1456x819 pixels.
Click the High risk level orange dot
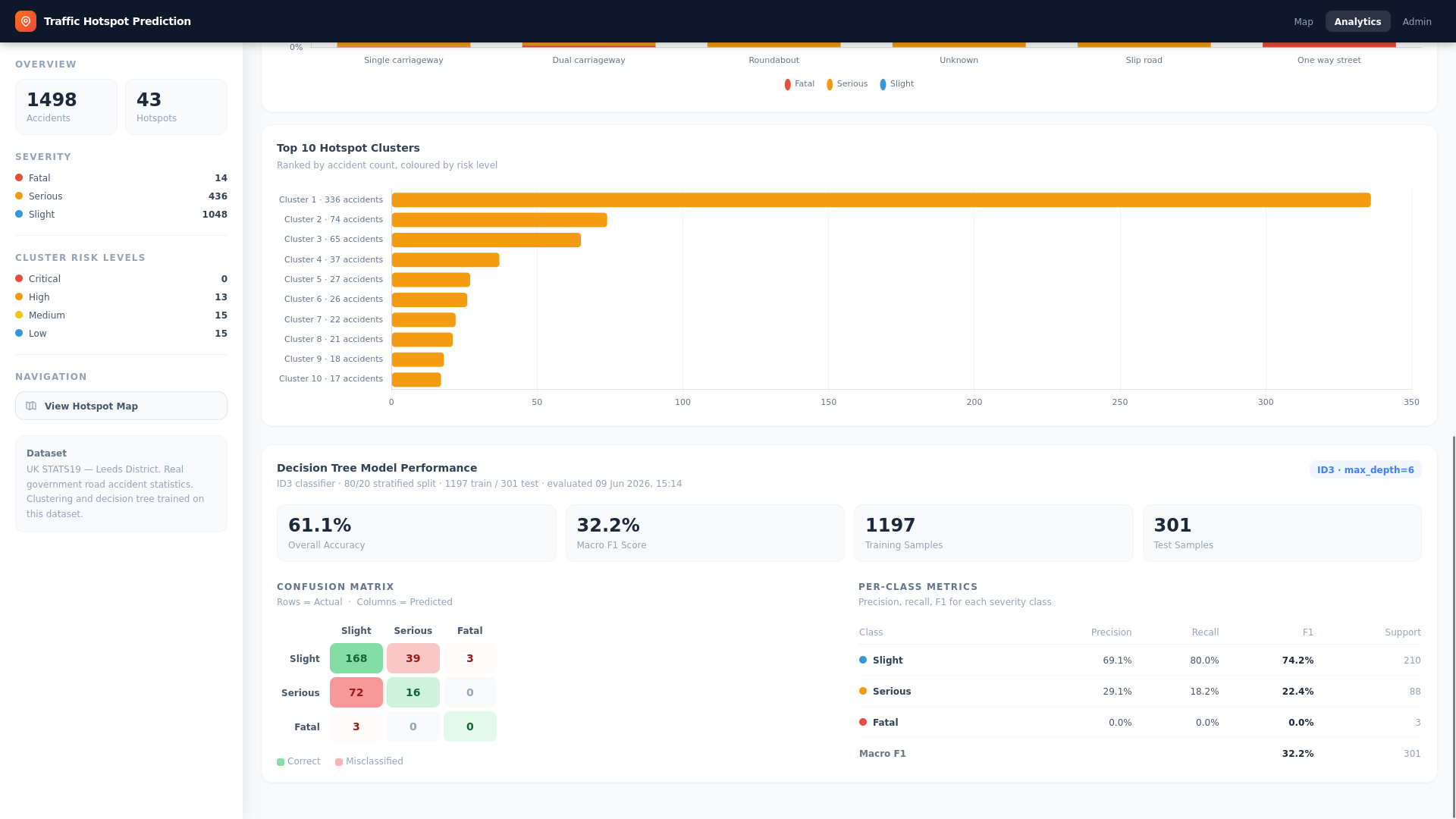19,297
